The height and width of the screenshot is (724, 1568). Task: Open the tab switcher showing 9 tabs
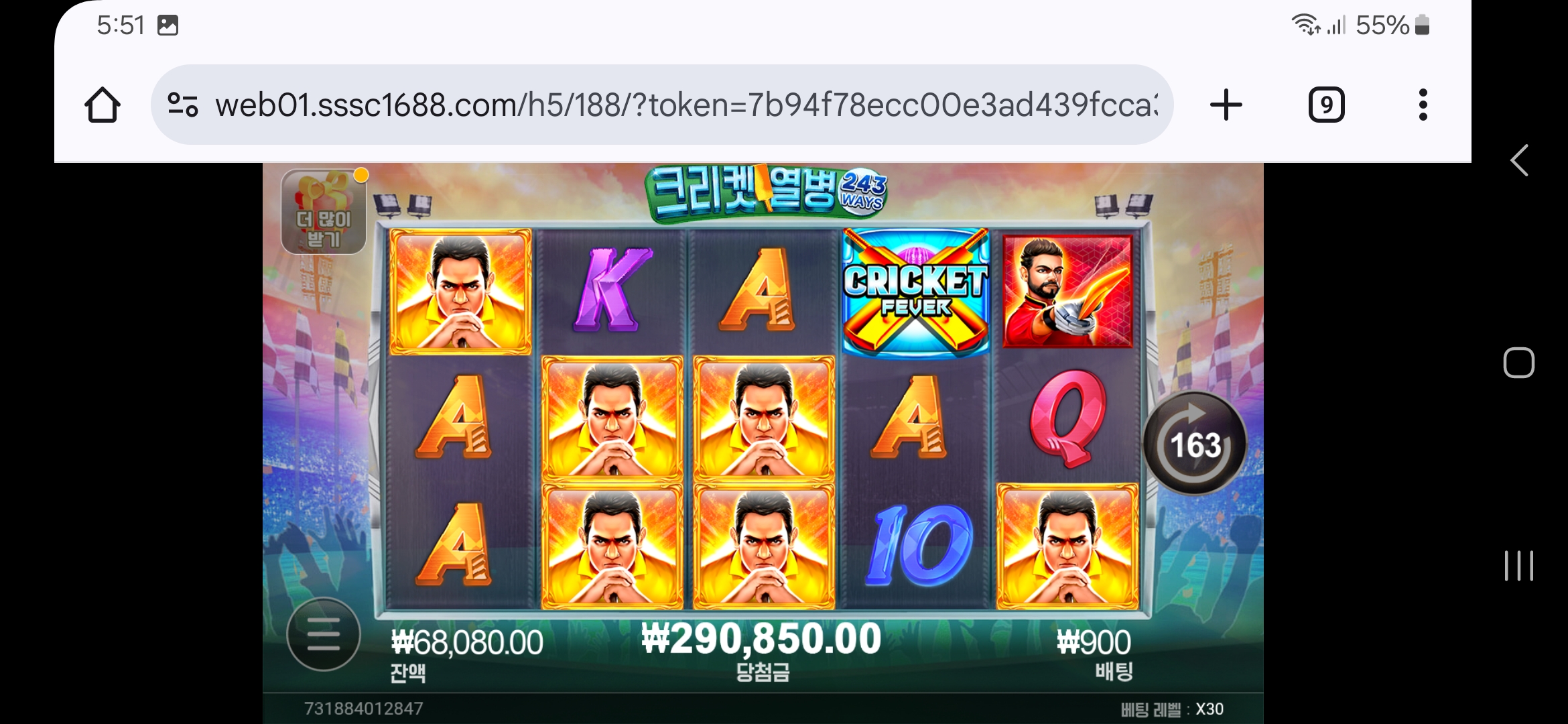1326,105
